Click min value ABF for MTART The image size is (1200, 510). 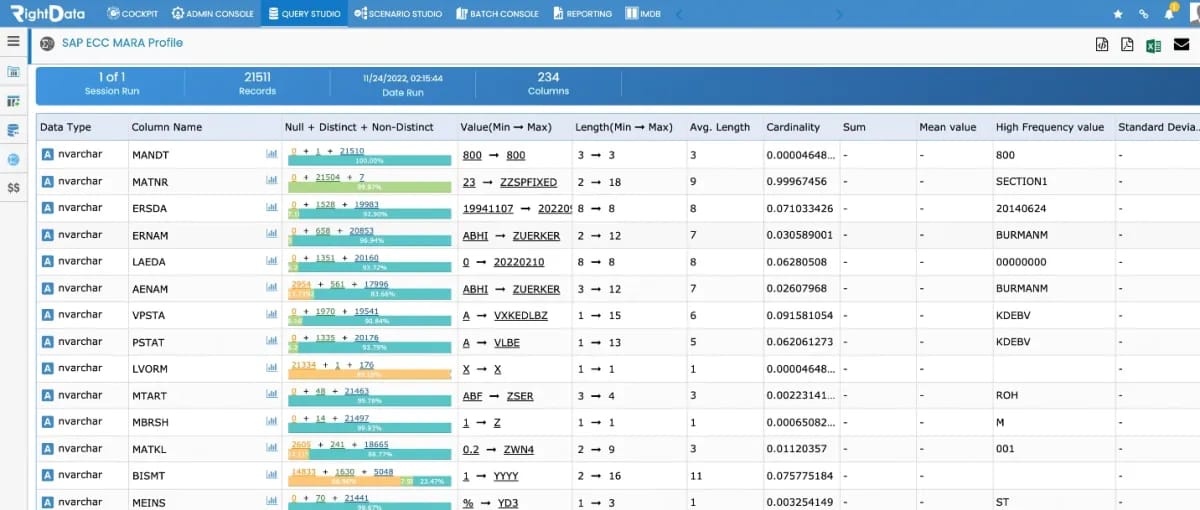tap(472, 396)
